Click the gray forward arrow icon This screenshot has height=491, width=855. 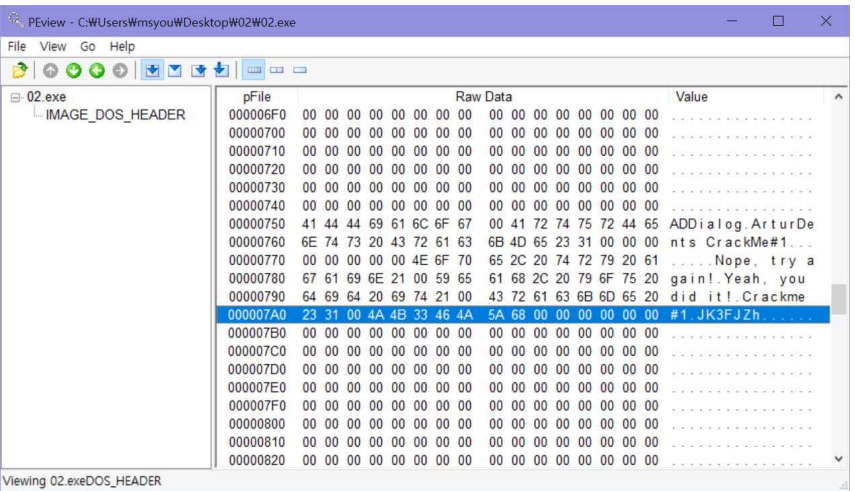(120, 70)
